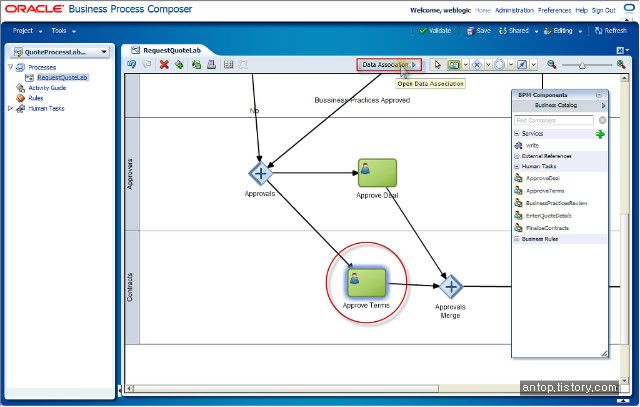This screenshot has height=407, width=640.
Task: Select the blue artifact/note tool
Action: tap(522, 64)
